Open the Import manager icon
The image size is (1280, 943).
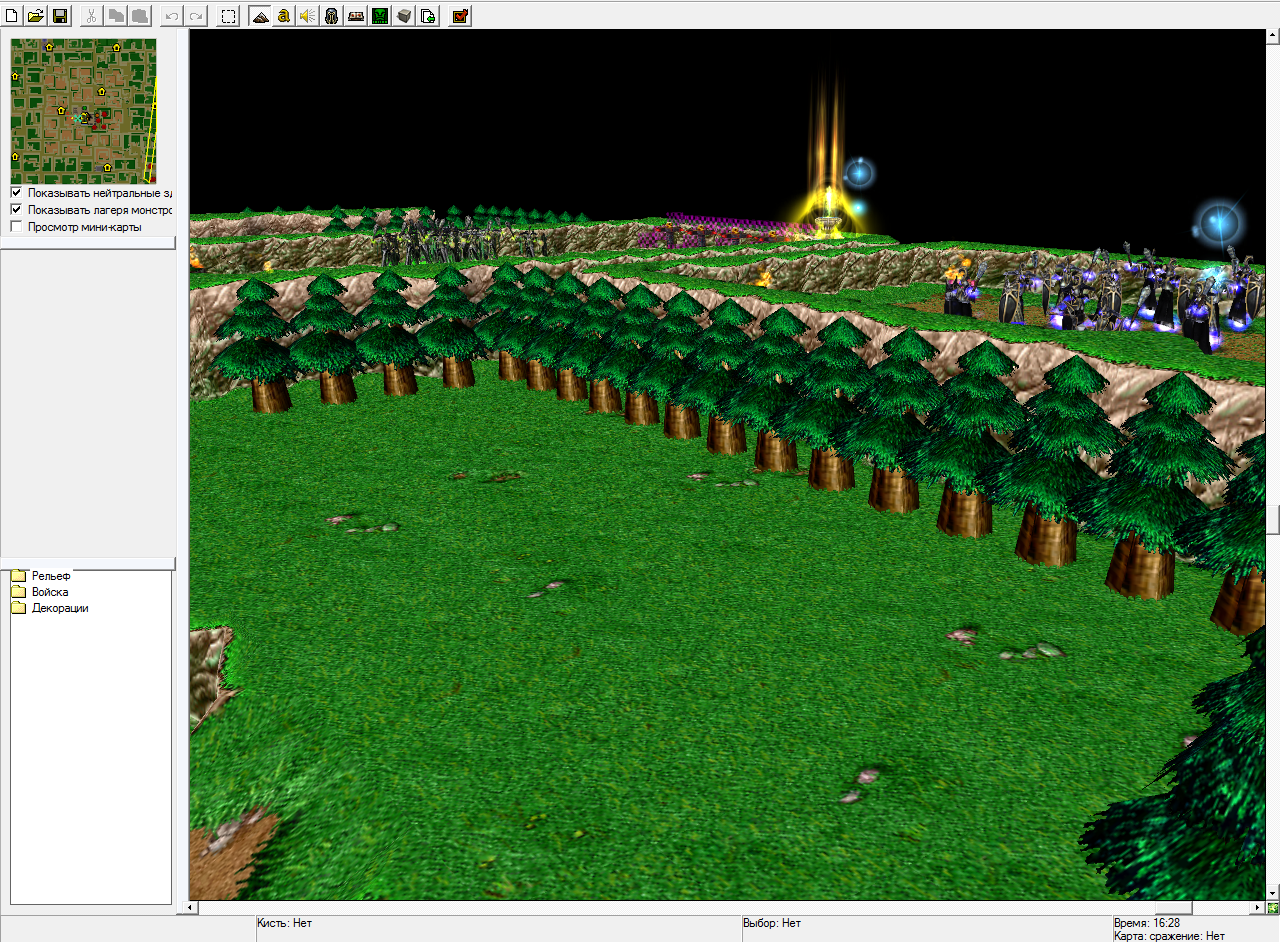(428, 16)
